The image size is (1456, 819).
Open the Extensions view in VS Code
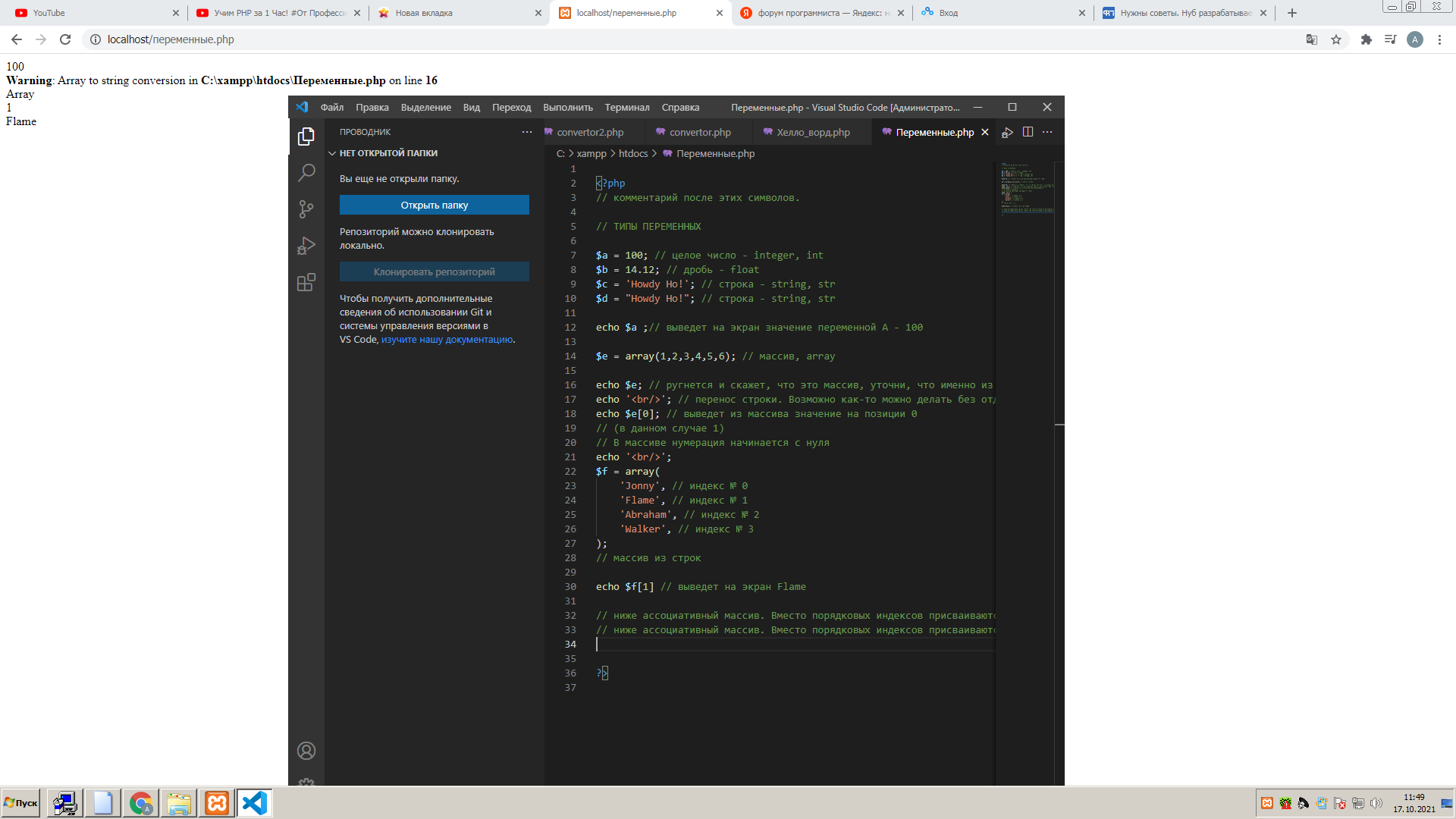pos(306,282)
